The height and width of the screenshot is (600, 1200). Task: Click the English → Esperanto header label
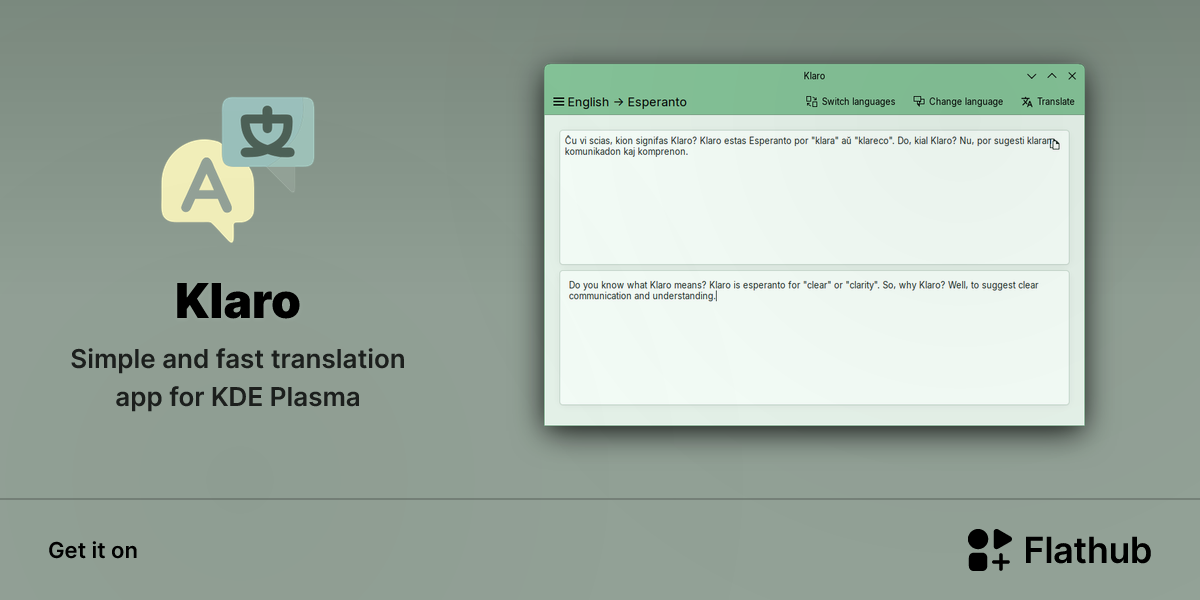pyautogui.click(x=627, y=102)
